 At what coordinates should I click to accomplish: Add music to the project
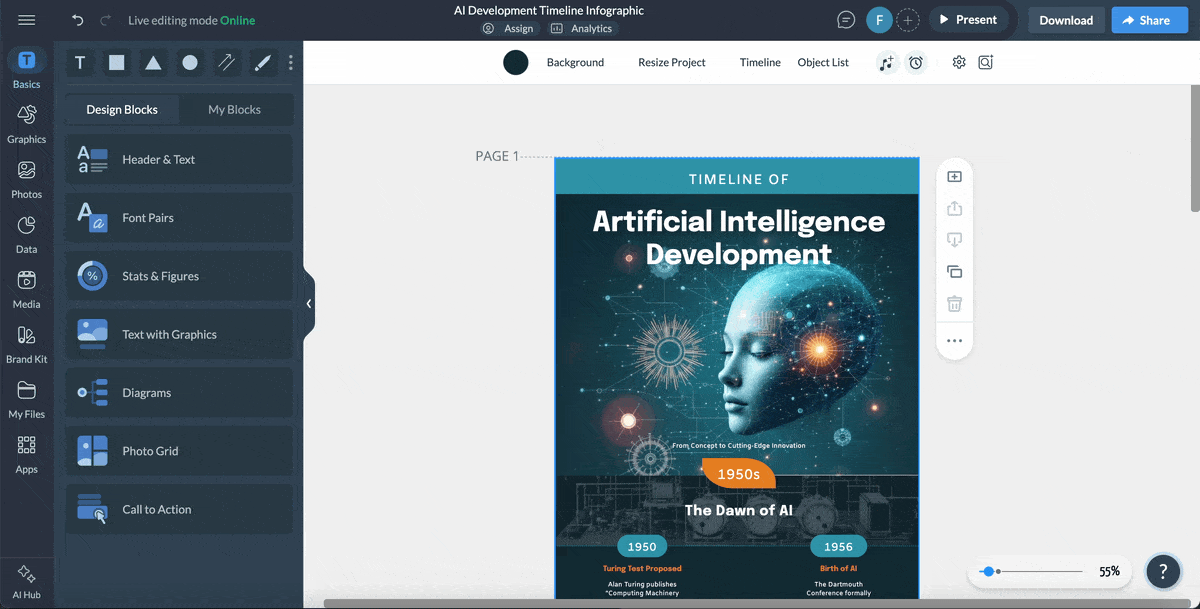886,62
